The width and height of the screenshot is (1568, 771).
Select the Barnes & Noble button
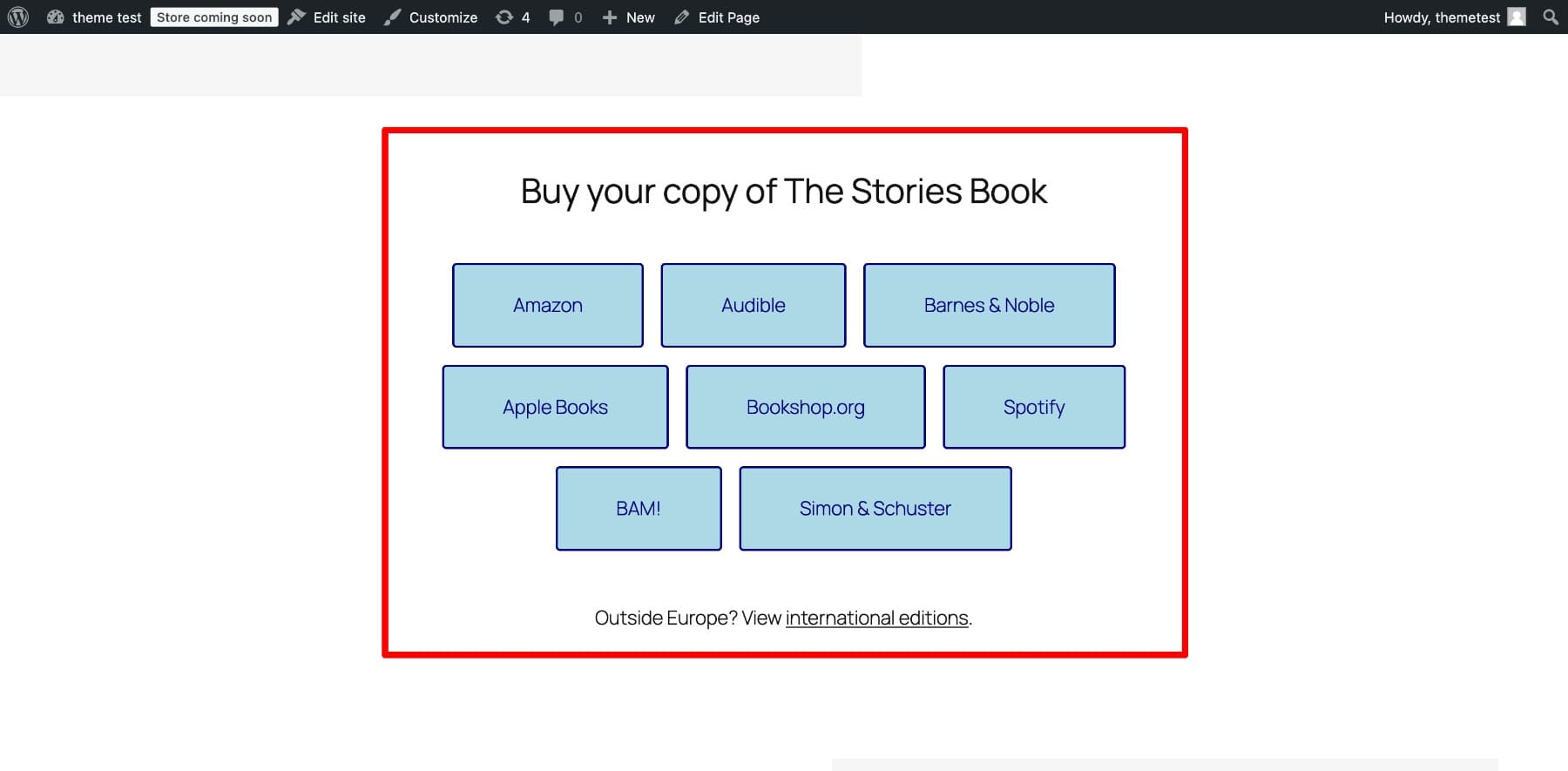click(x=989, y=306)
